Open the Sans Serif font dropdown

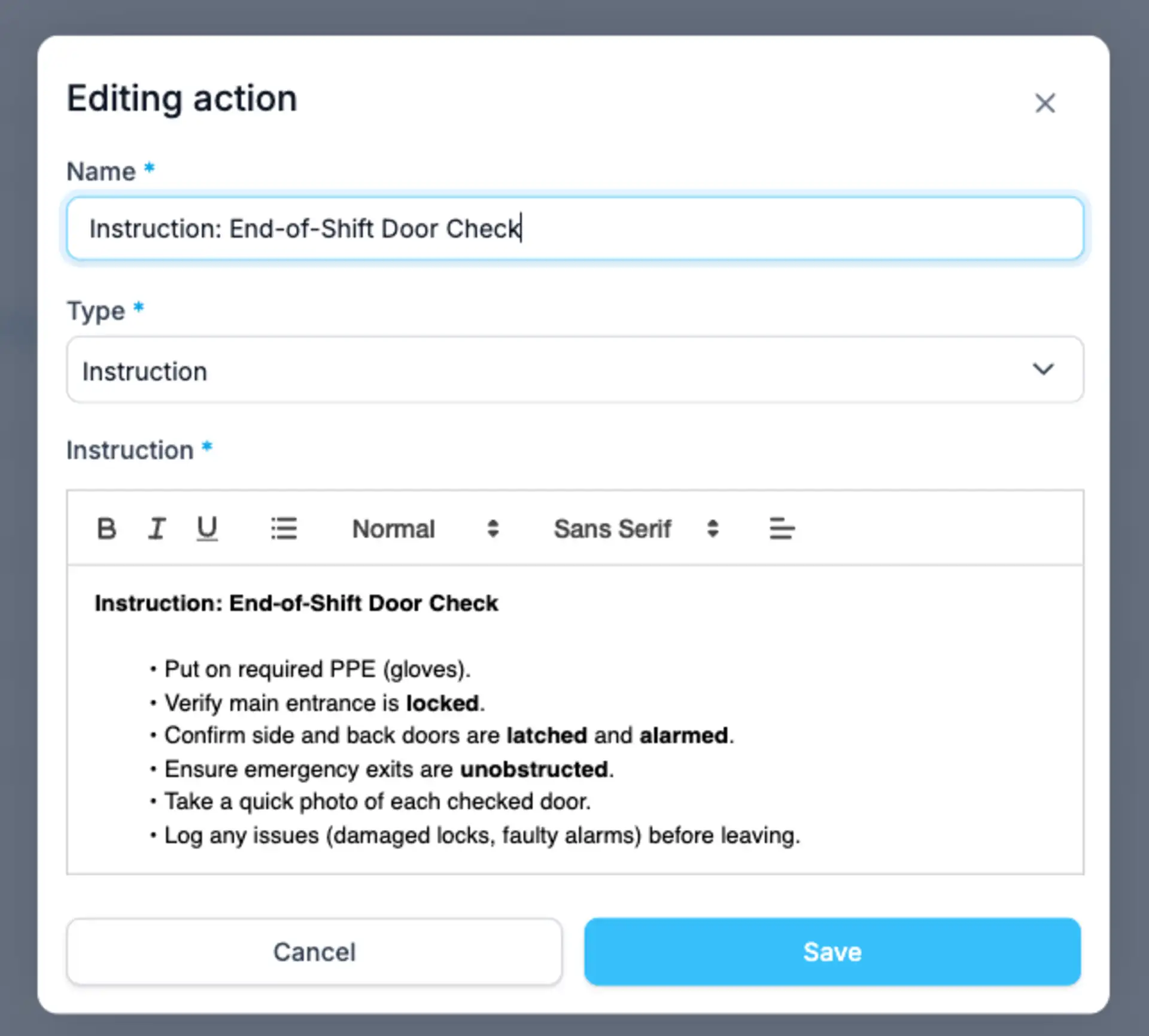point(613,529)
